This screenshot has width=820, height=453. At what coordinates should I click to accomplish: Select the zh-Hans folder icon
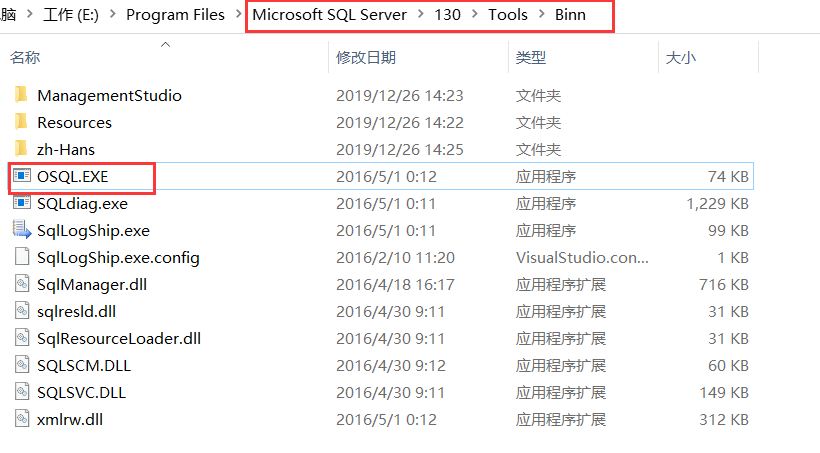[x=21, y=149]
